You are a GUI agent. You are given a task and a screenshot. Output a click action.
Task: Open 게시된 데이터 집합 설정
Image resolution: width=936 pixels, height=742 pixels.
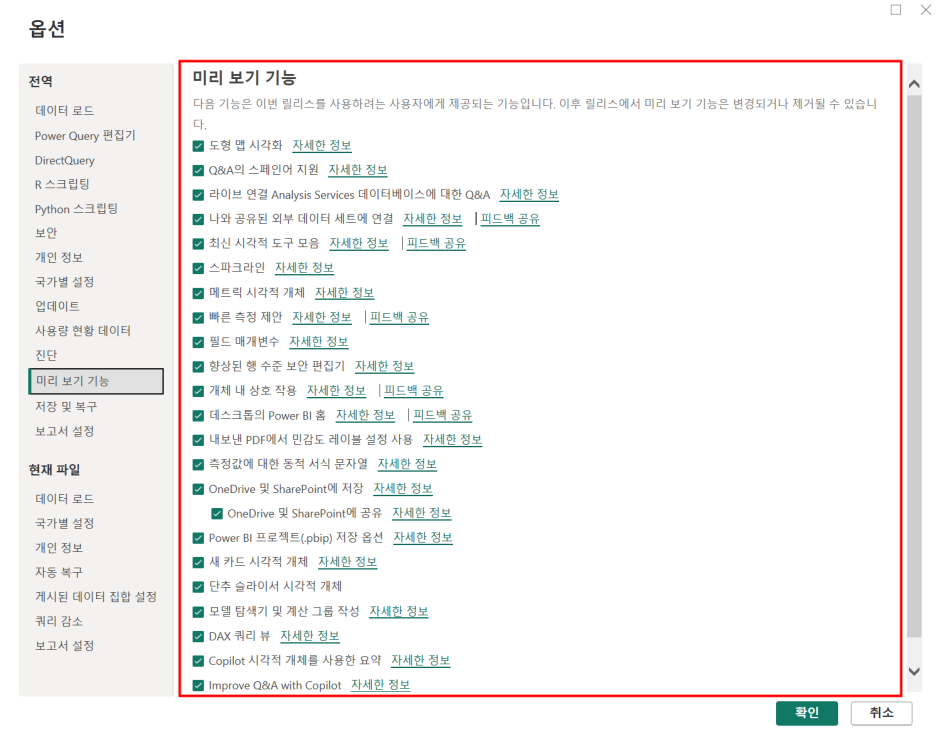(96, 596)
